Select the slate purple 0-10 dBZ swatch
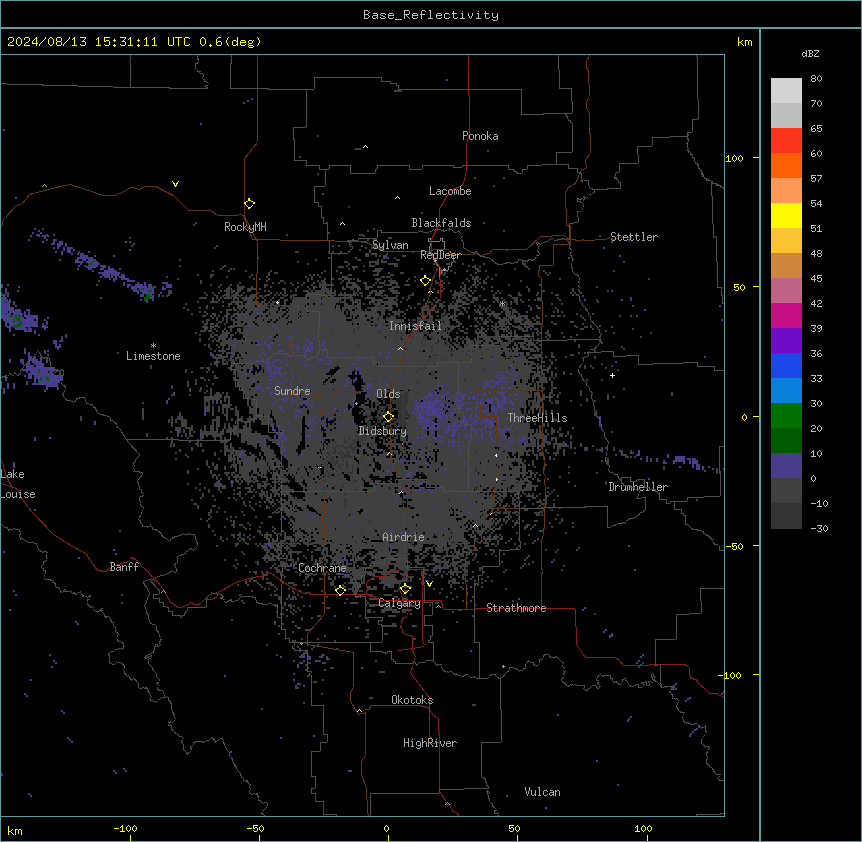Image resolution: width=862 pixels, height=842 pixels. pos(786,466)
